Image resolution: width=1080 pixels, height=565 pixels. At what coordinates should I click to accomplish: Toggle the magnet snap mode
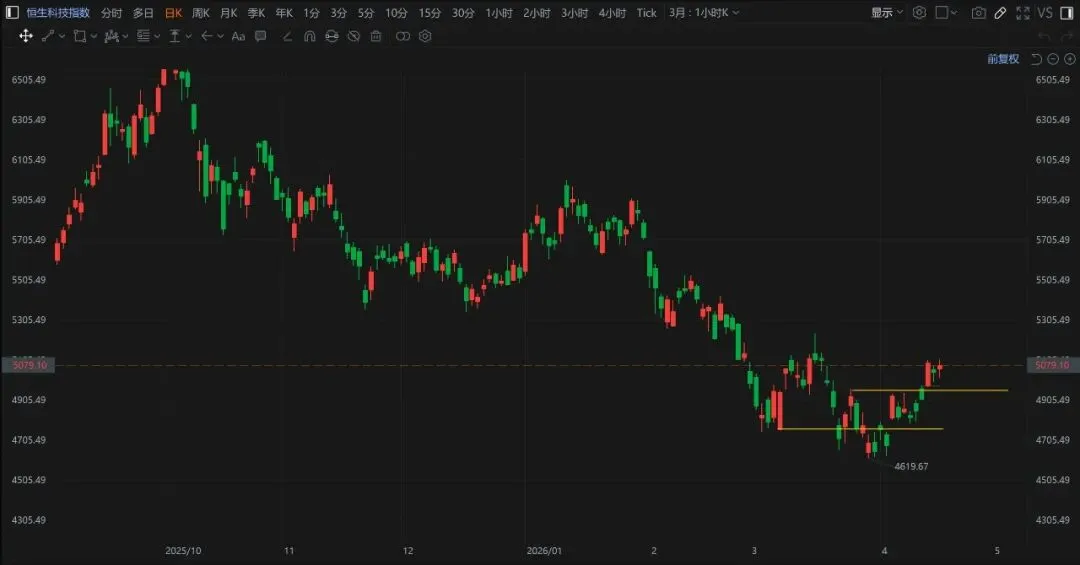309,36
